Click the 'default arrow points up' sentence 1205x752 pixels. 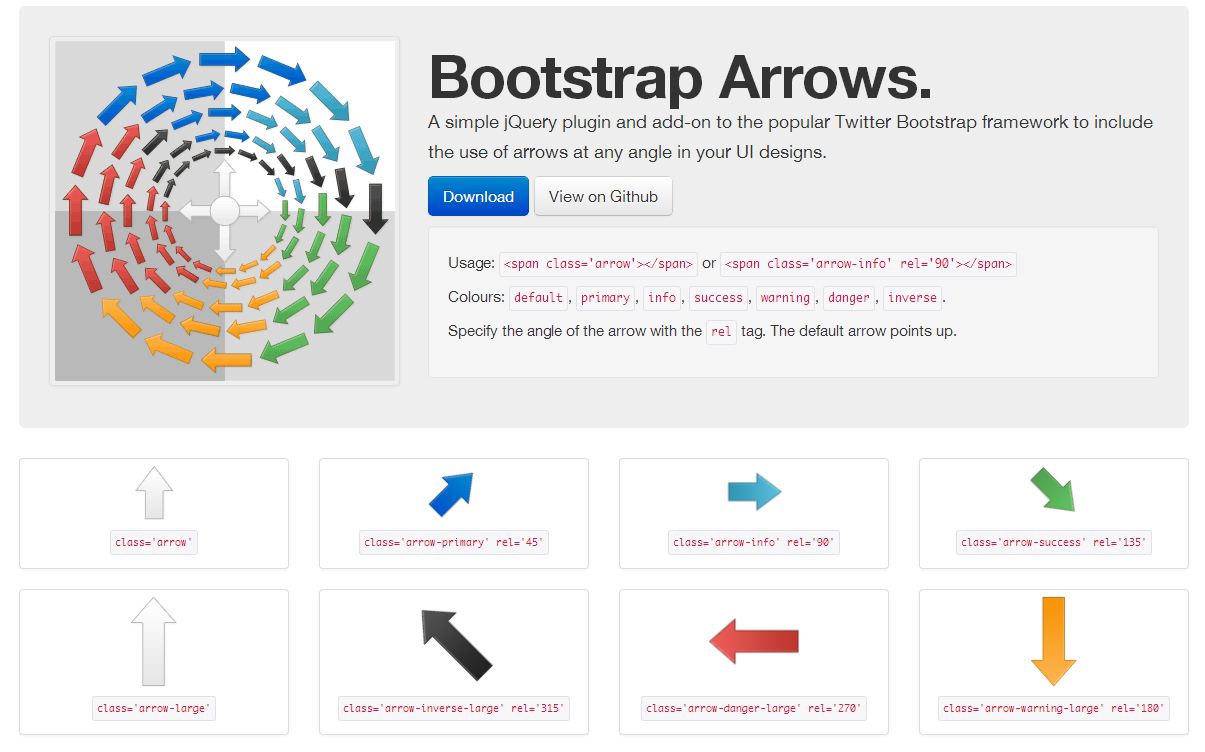863,331
